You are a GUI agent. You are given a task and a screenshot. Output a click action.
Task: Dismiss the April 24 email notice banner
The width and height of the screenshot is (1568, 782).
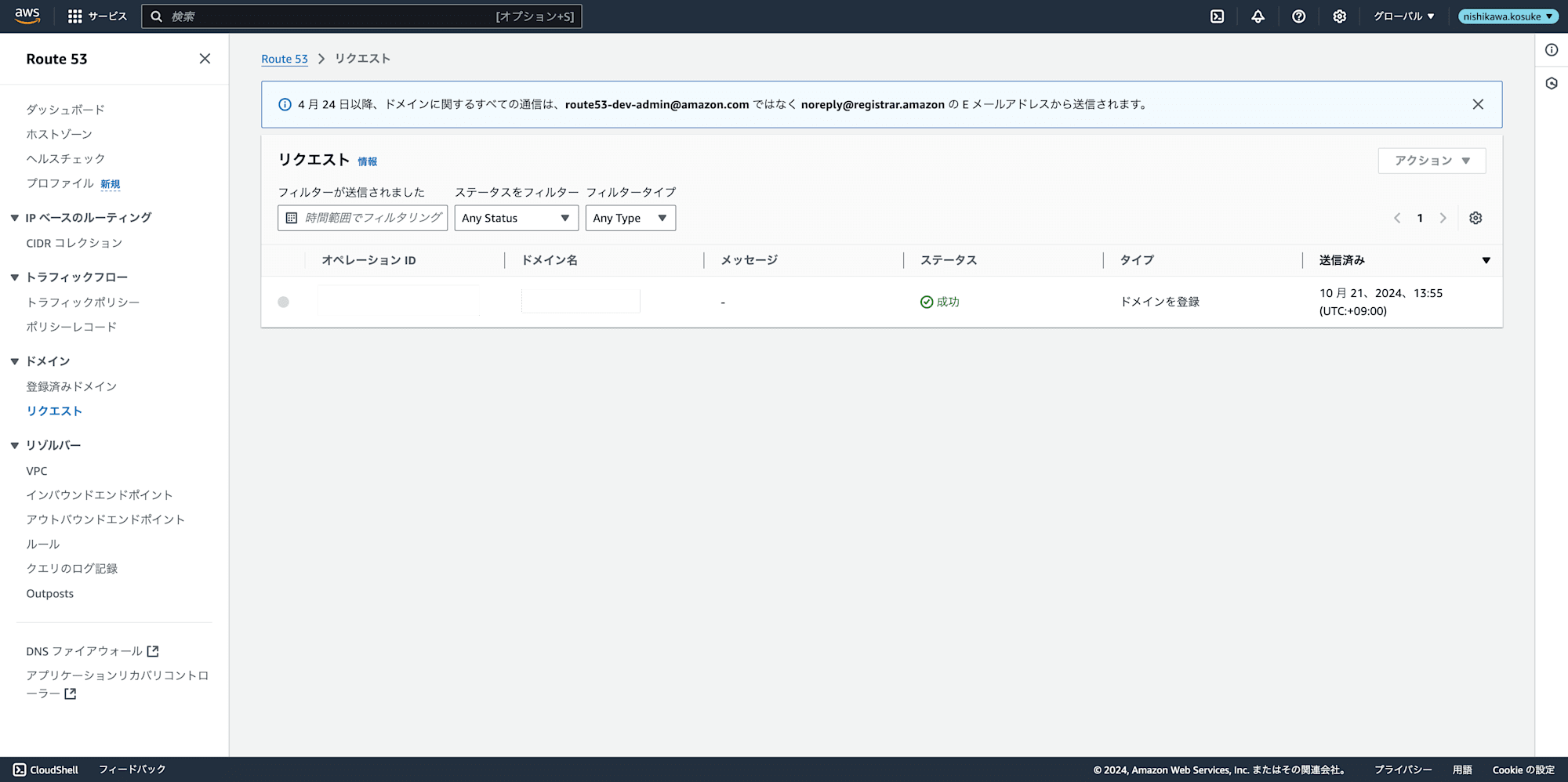(1478, 104)
